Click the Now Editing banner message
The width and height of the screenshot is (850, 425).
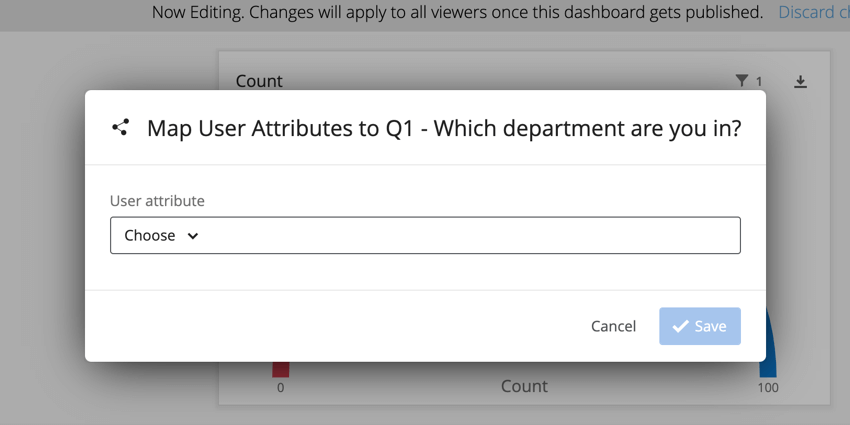pyautogui.click(x=457, y=12)
